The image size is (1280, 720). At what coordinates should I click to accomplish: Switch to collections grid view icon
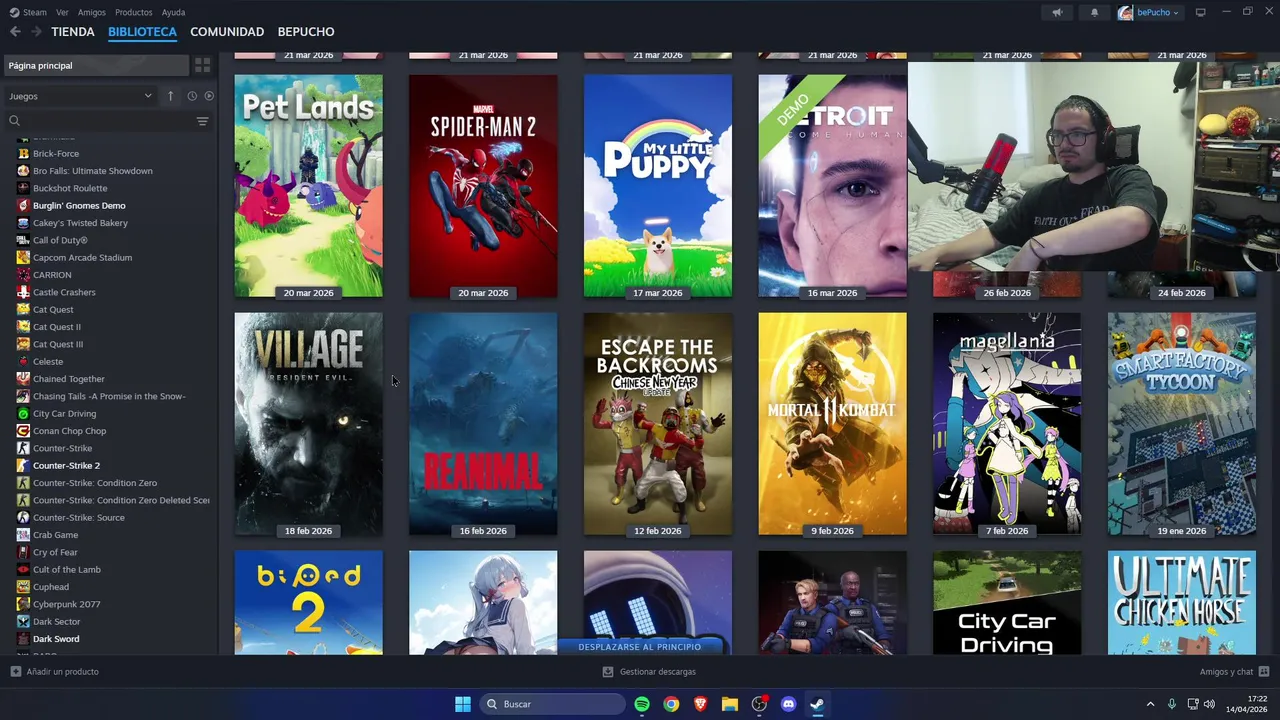[x=202, y=65]
